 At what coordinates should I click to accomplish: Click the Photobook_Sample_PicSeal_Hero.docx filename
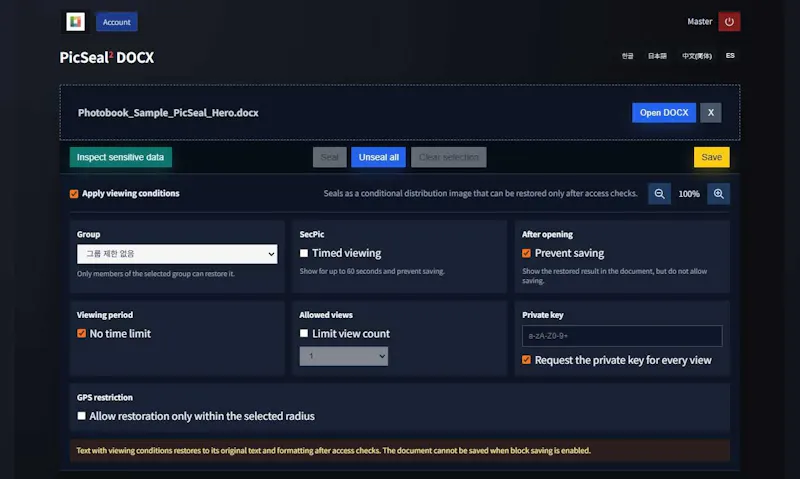click(x=168, y=113)
